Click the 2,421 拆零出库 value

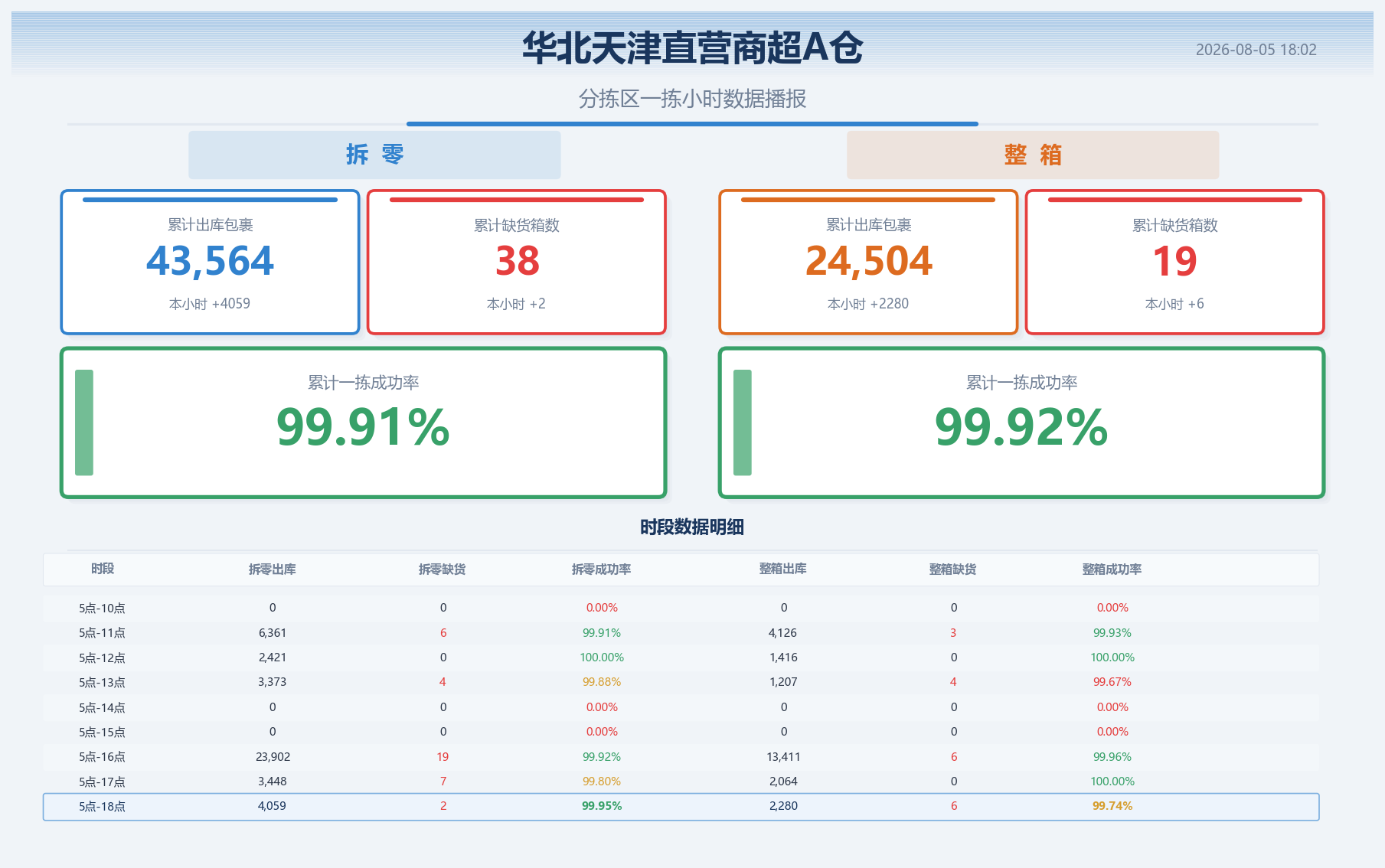click(273, 658)
